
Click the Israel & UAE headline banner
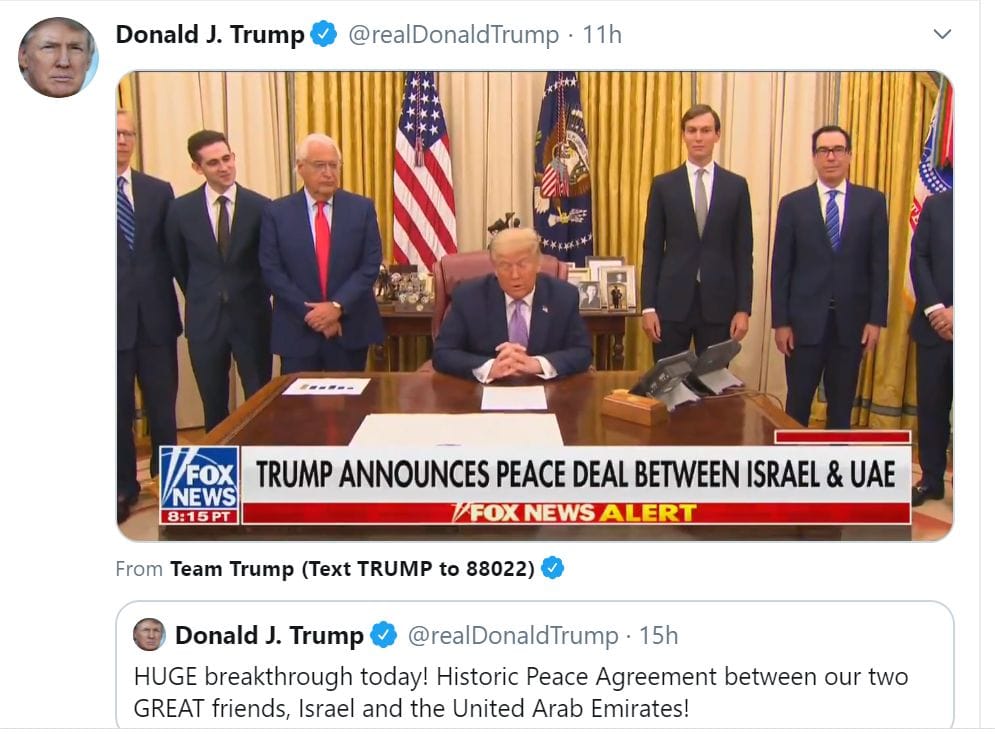[x=576, y=475]
